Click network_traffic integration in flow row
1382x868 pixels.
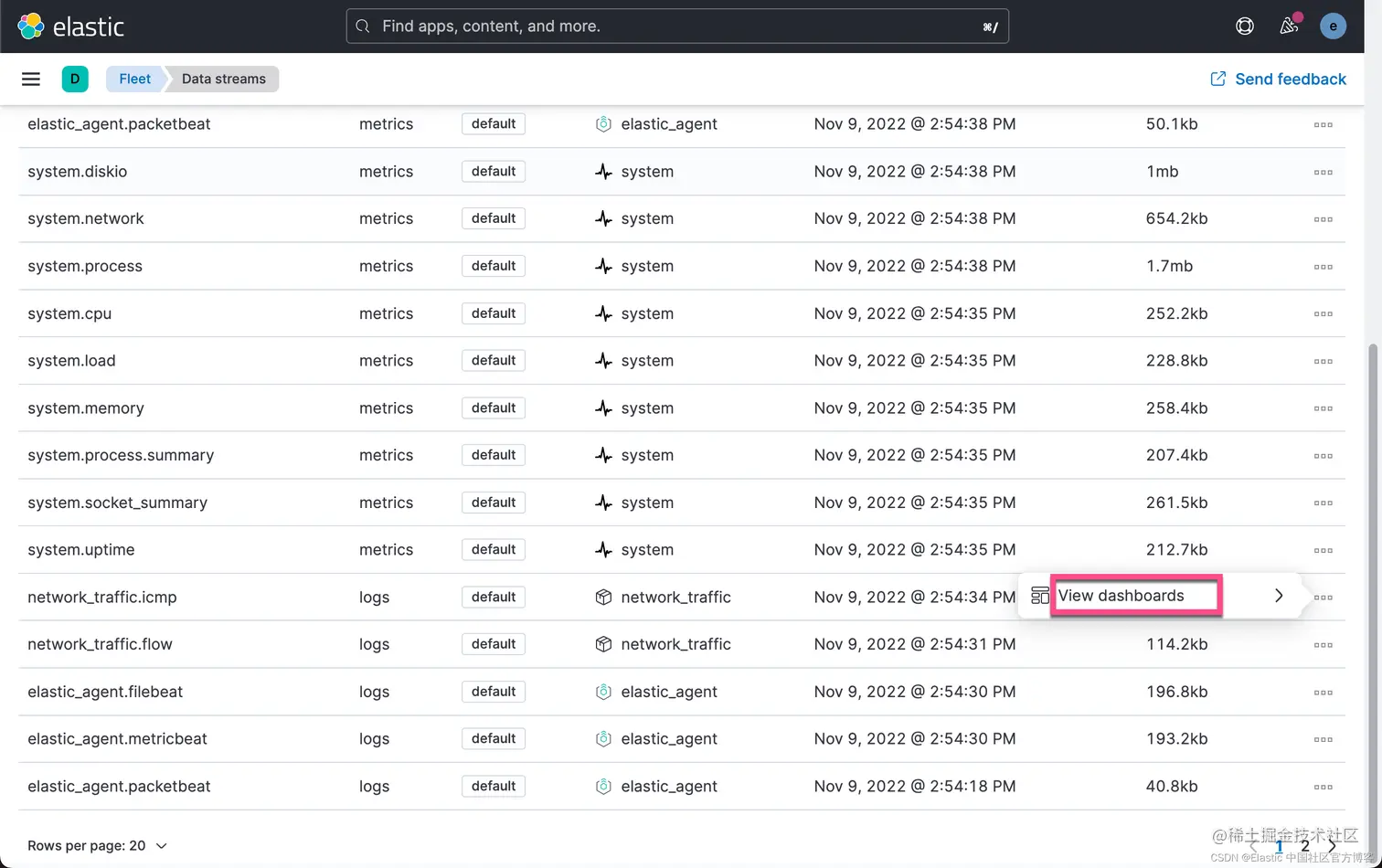(x=676, y=645)
